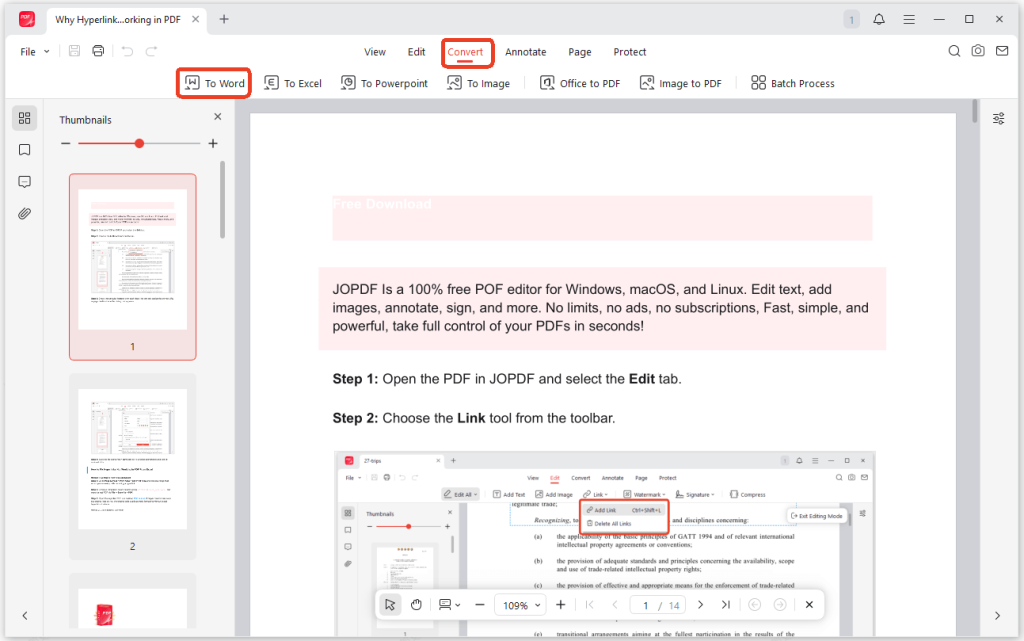
Task: Go to previous view circle arrow
Action: pos(754,605)
